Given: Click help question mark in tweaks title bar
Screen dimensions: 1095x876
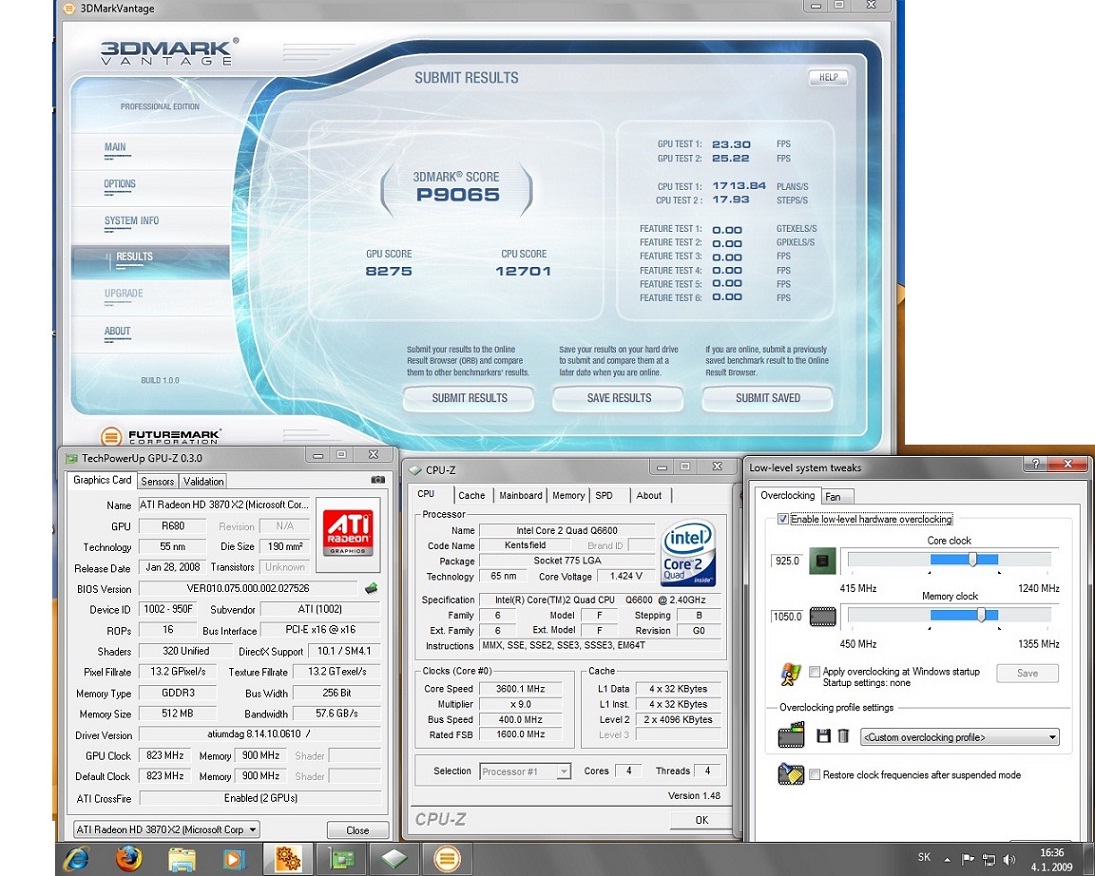Looking at the screenshot, I should (x=1035, y=464).
